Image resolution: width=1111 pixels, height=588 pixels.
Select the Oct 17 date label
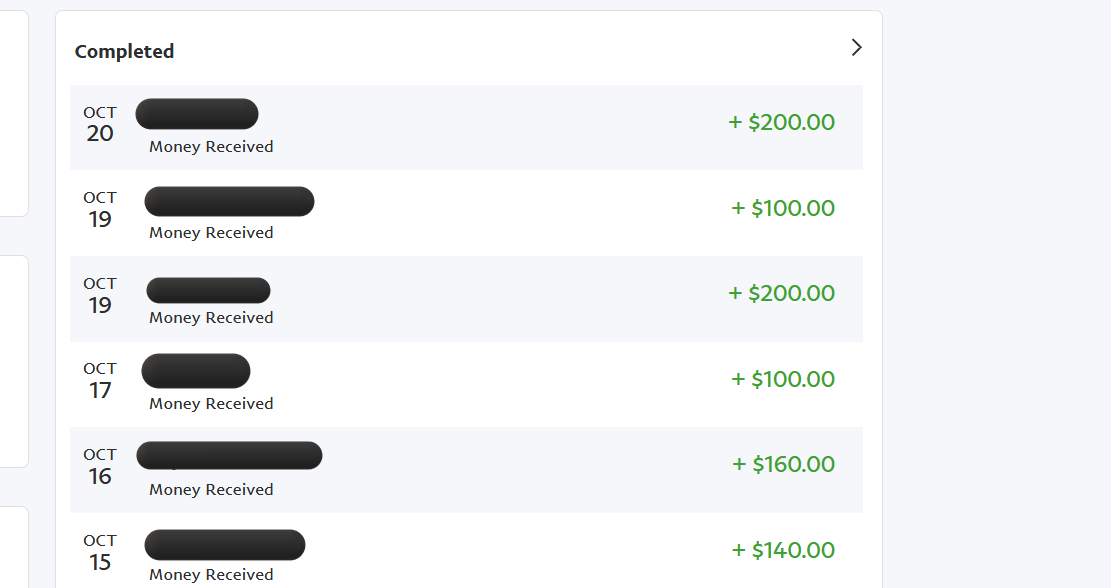click(100, 381)
